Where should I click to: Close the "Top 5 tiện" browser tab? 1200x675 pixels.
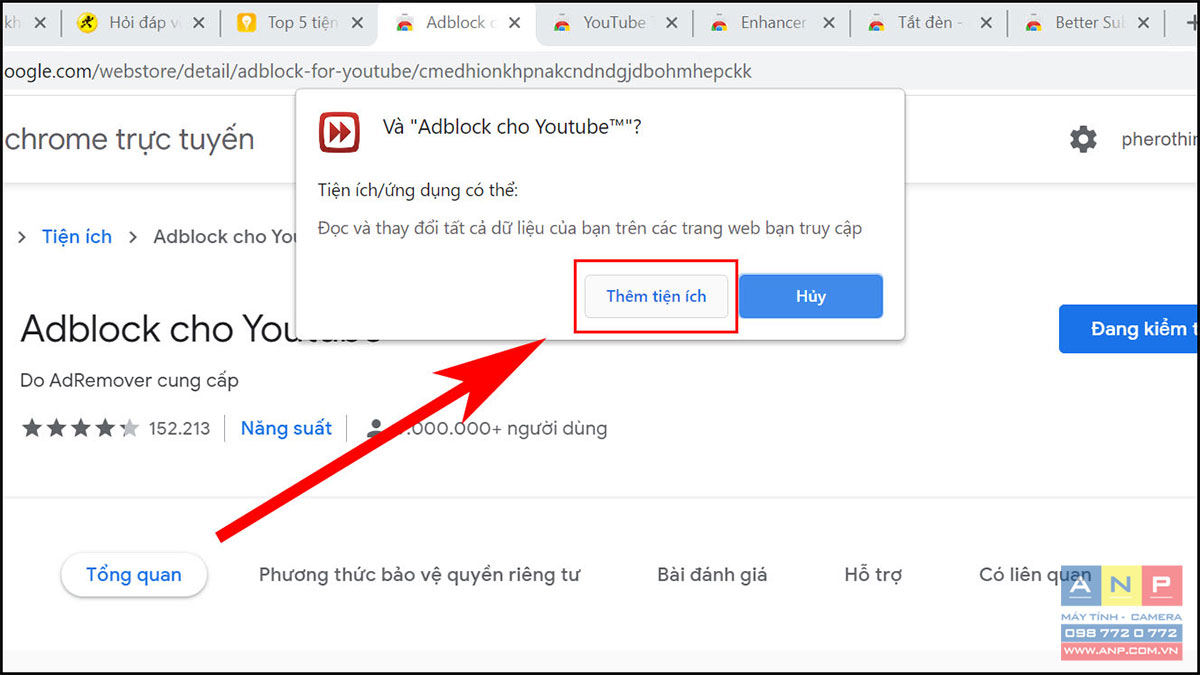point(355,23)
